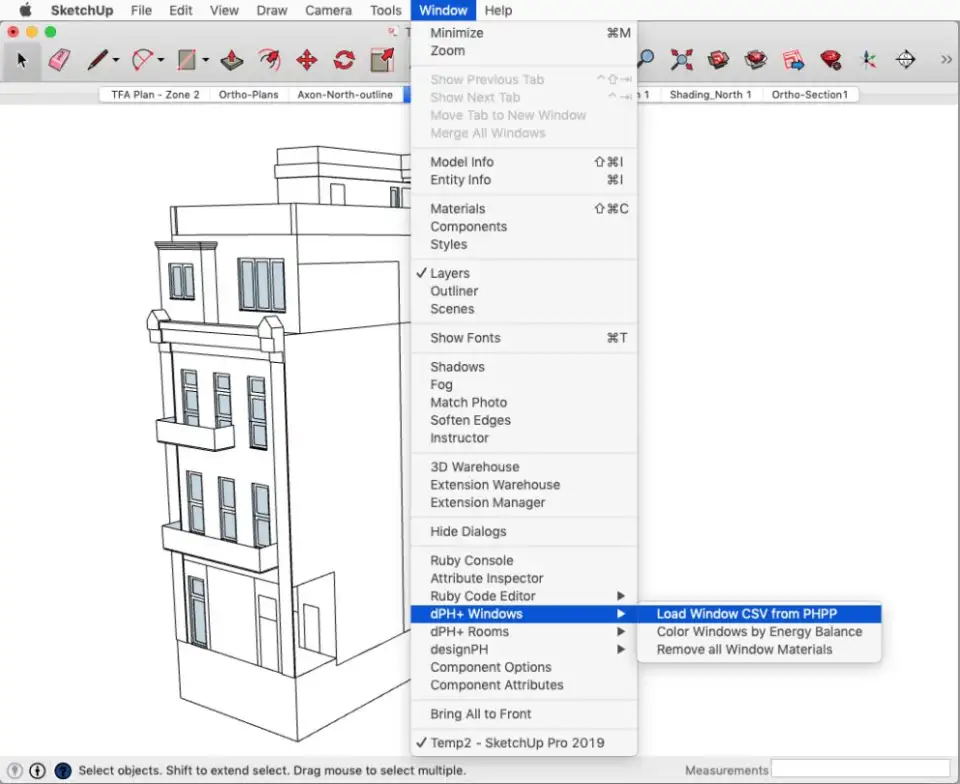The height and width of the screenshot is (784, 960).
Task: Select the Eraser tool in toolbar
Action: click(x=59, y=60)
